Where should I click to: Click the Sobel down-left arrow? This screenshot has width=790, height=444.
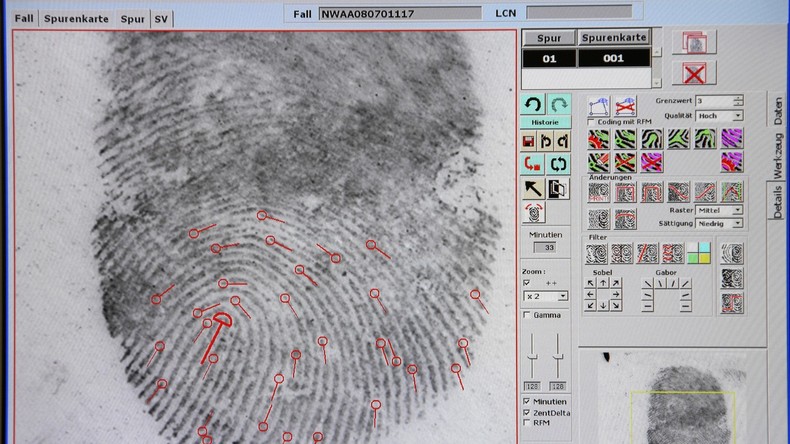click(590, 305)
